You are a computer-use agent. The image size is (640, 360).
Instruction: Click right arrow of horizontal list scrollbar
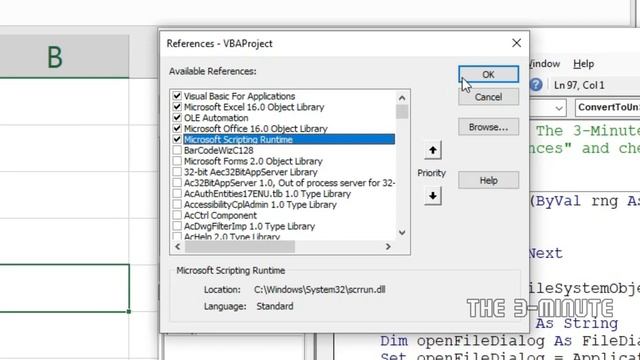point(388,247)
